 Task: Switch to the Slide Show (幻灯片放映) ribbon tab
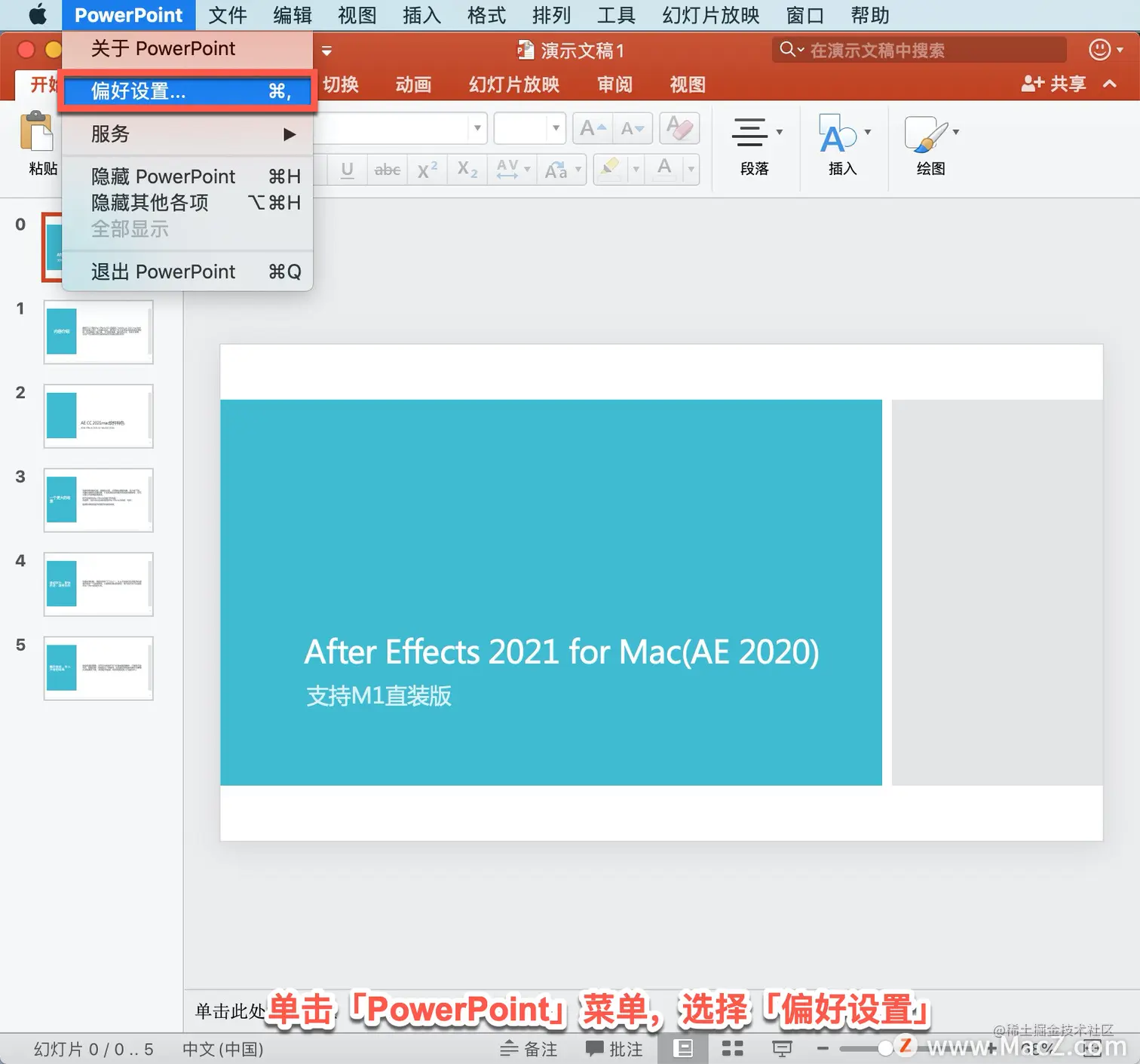pos(514,84)
